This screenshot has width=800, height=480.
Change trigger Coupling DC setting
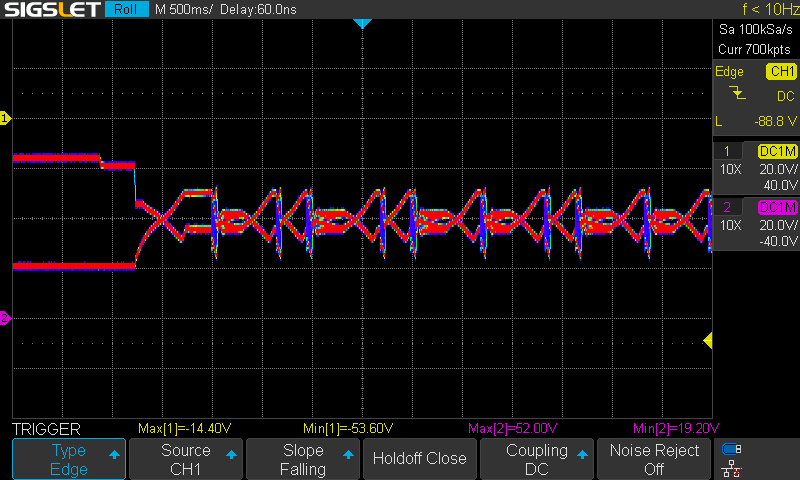(537, 459)
